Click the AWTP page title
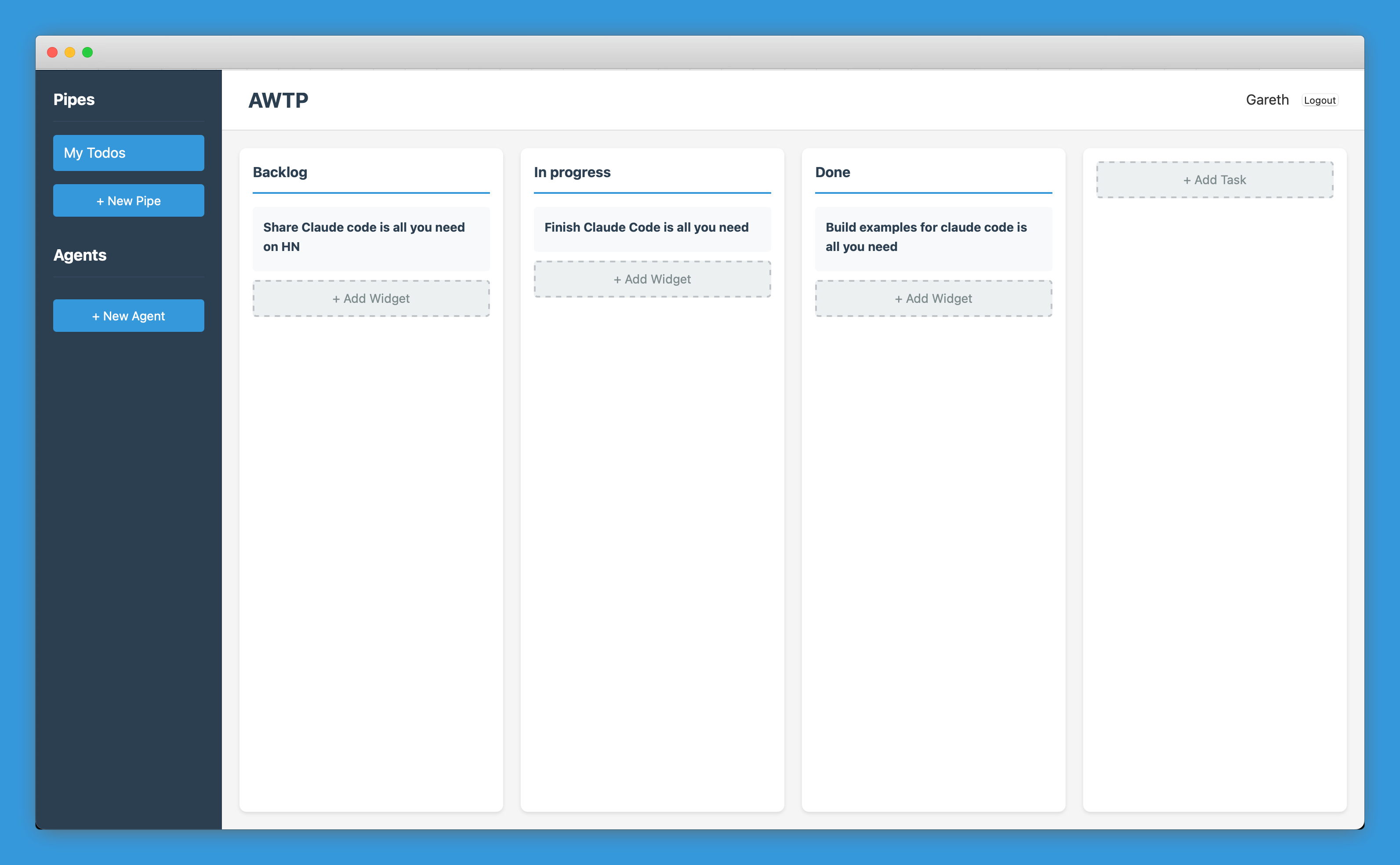This screenshot has width=1400, height=865. pos(278,101)
